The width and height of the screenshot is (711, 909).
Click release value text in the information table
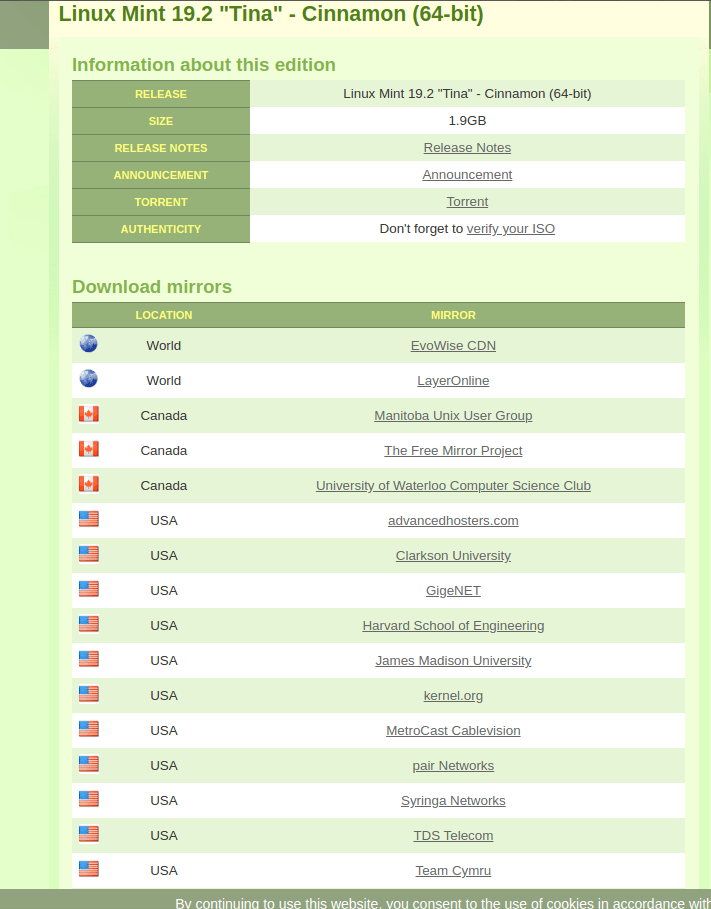tap(467, 94)
